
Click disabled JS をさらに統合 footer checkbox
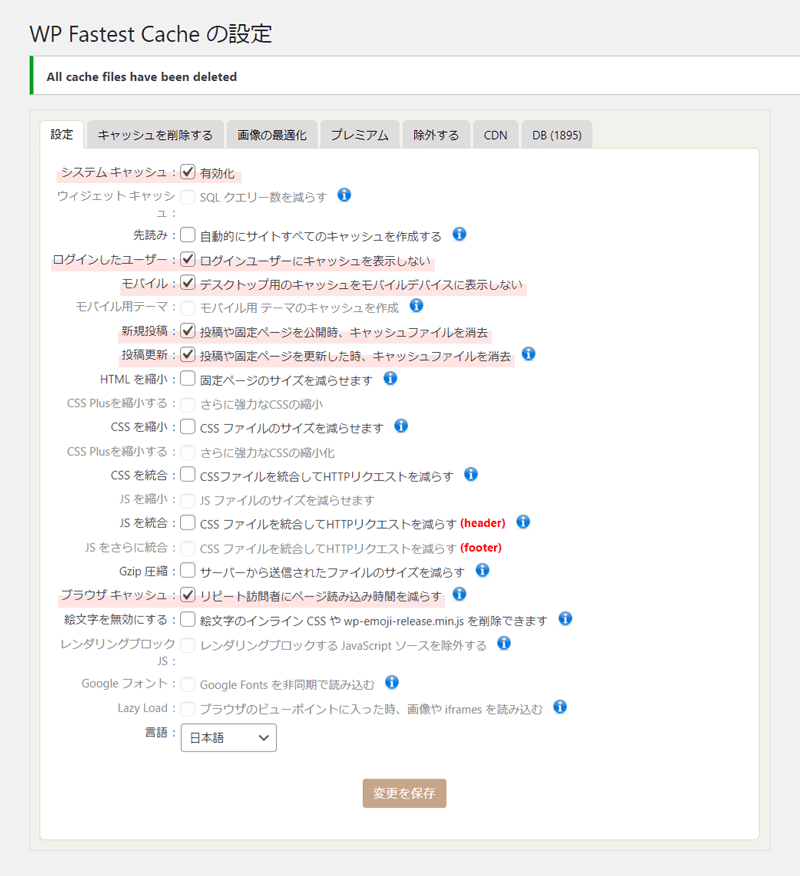pyautogui.click(x=188, y=548)
